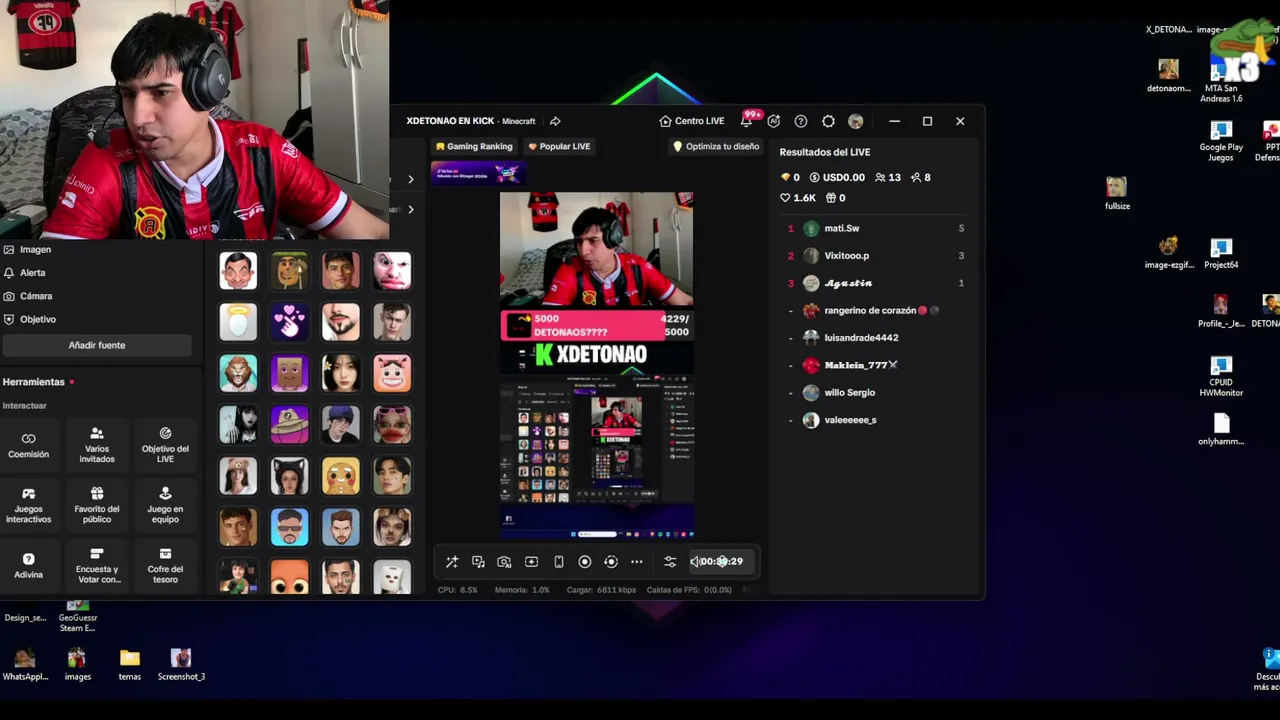The width and height of the screenshot is (1280, 720).
Task: Select the Alerta source
Action: coord(25,273)
